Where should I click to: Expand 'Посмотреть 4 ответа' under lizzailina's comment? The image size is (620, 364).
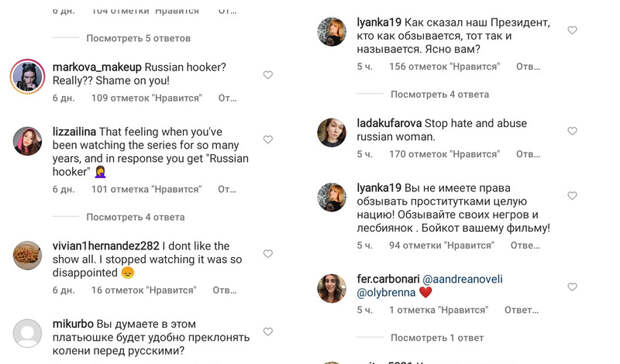point(136,217)
